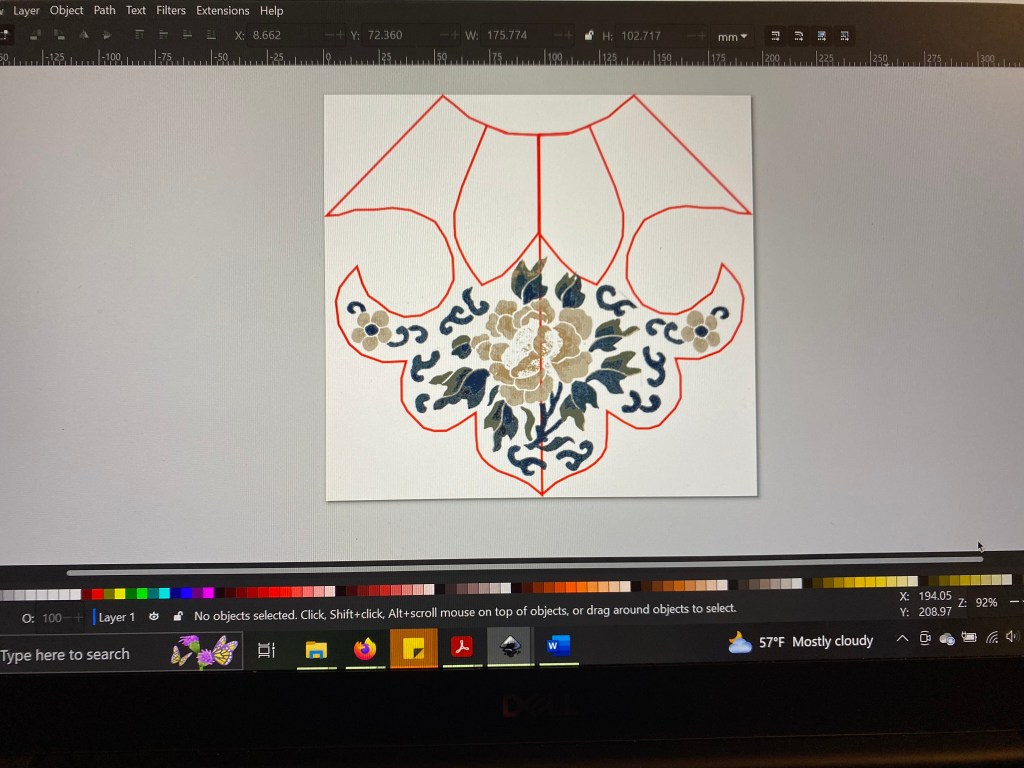Image resolution: width=1024 pixels, height=768 pixels.
Task: Open Firefox from the taskbar
Action: 365,649
